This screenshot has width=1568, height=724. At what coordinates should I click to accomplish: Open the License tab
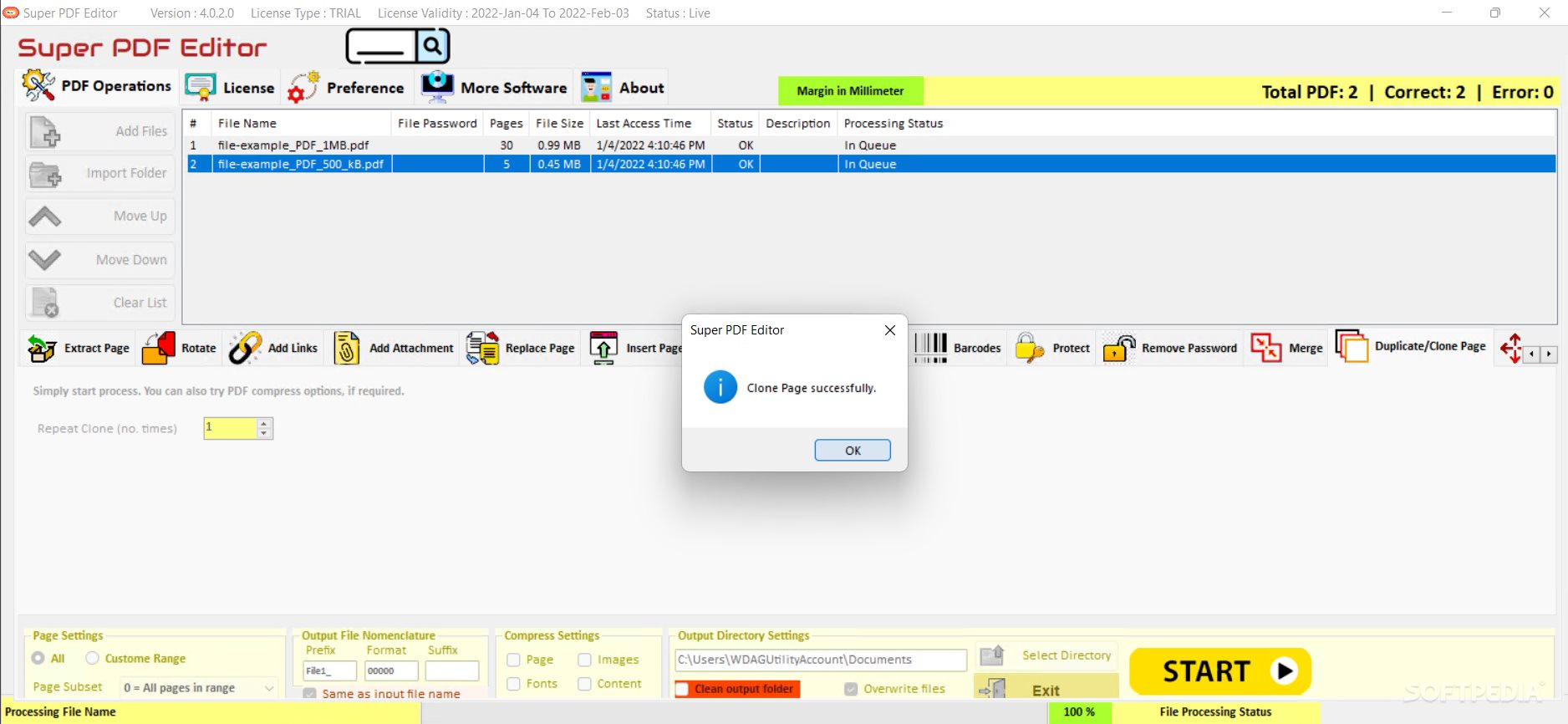coord(230,87)
